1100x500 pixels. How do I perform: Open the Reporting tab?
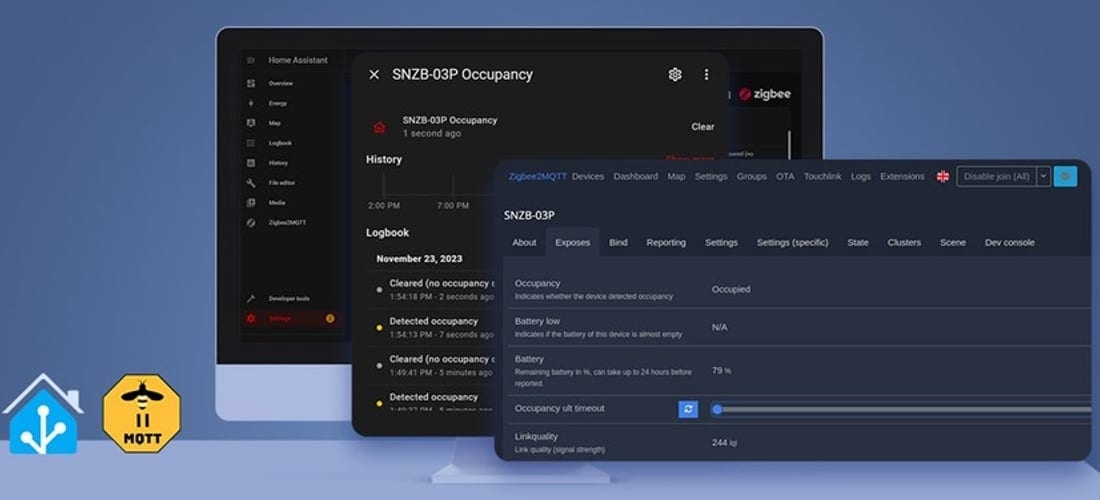point(666,242)
